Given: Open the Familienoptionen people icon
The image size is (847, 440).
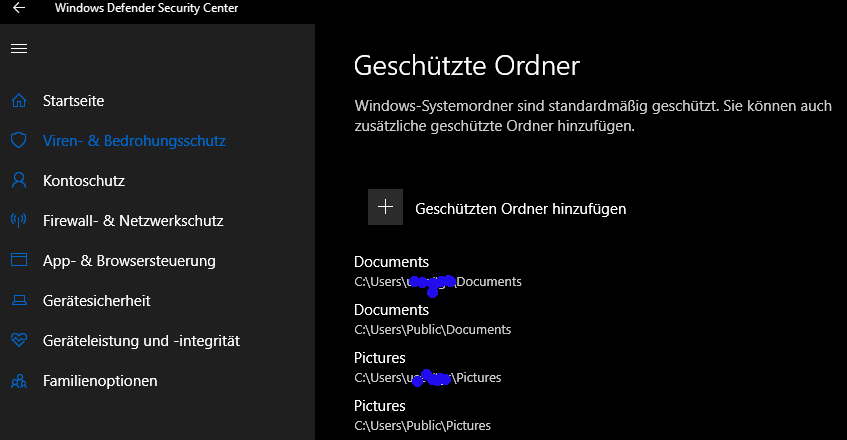Looking at the screenshot, I should point(18,381).
